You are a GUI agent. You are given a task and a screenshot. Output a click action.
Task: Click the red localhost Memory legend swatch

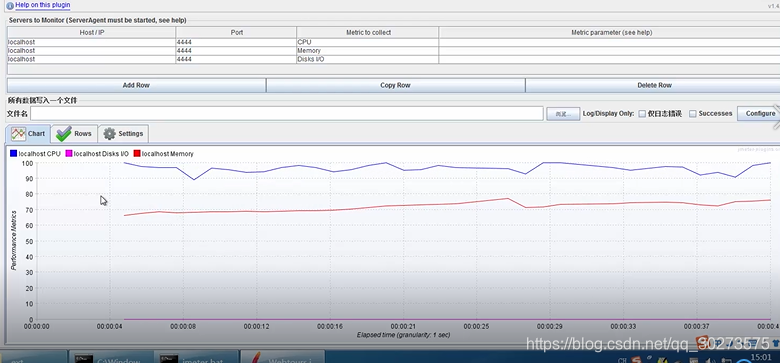click(x=137, y=154)
